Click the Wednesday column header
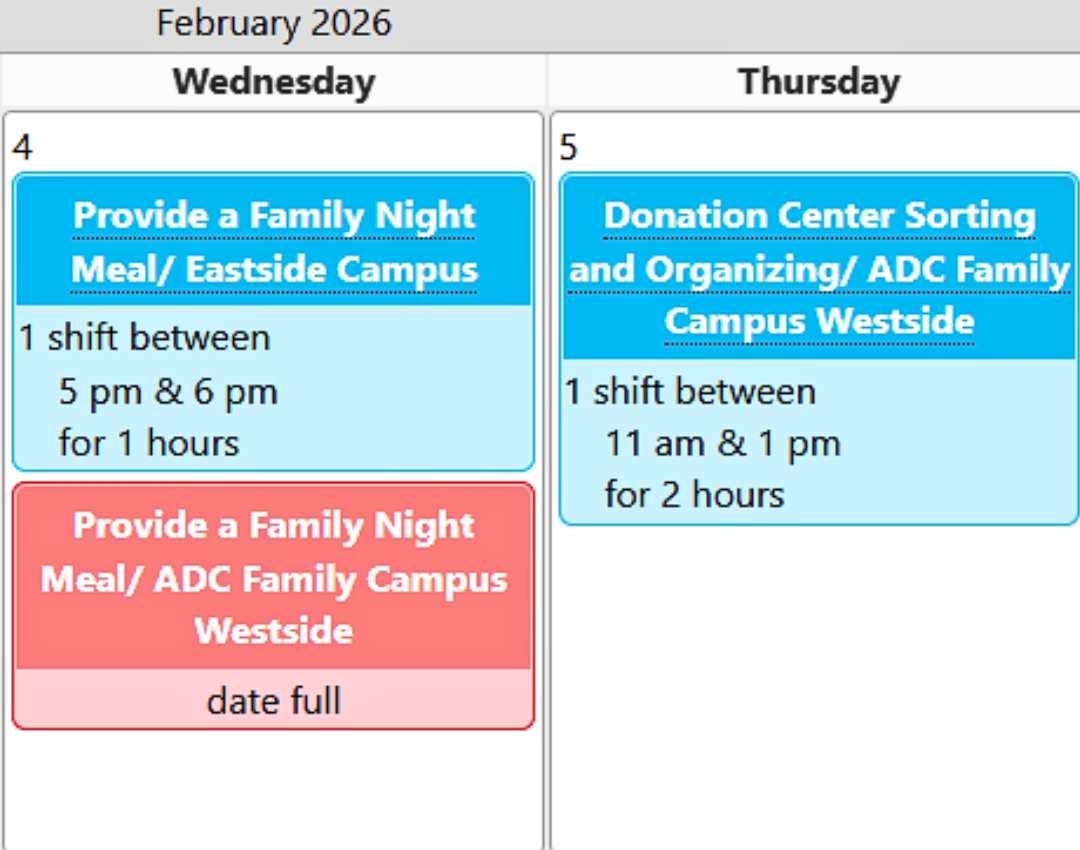 click(x=274, y=81)
